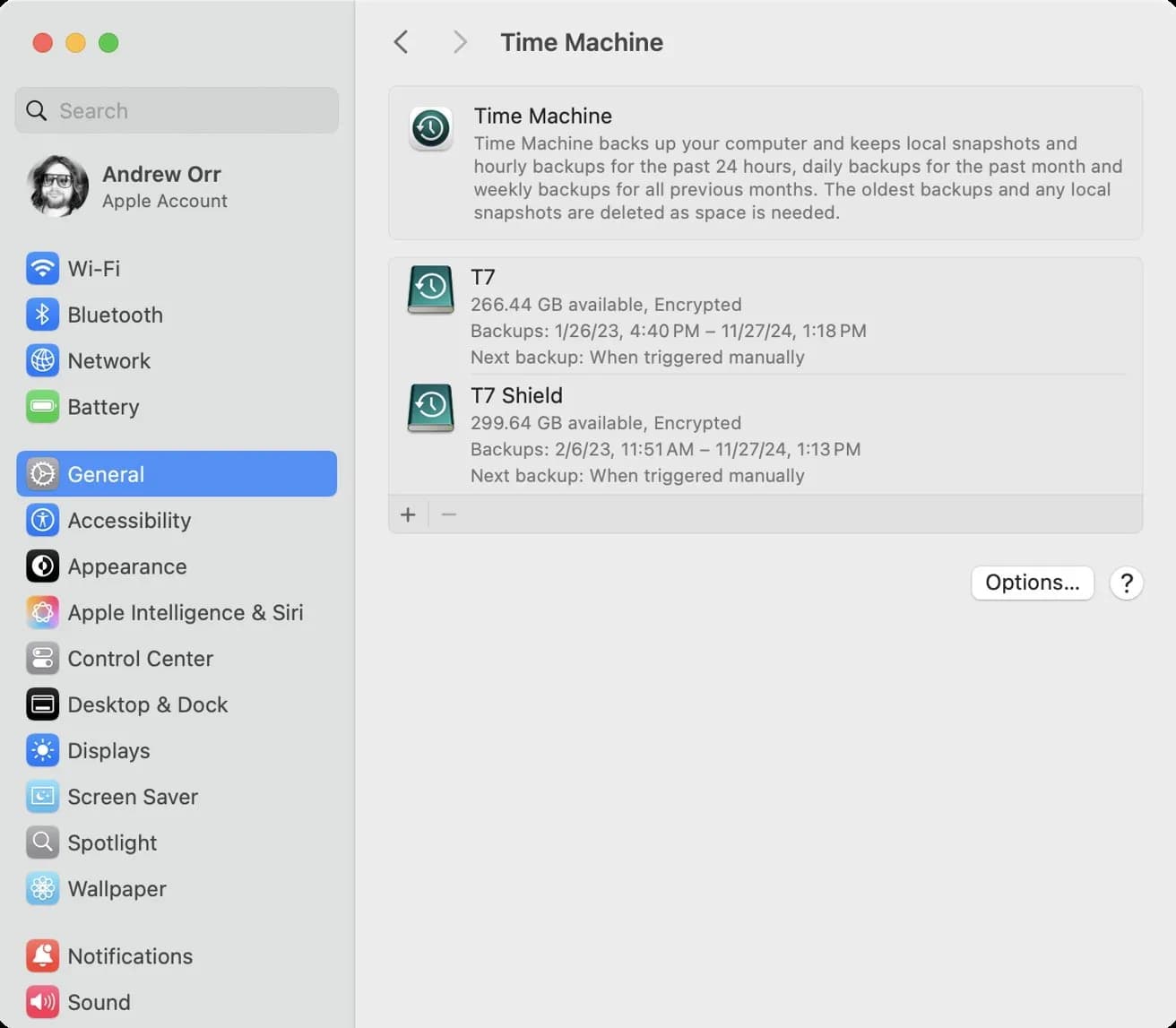Open Time Machine help question mark
1176x1028 pixels.
pyautogui.click(x=1127, y=583)
